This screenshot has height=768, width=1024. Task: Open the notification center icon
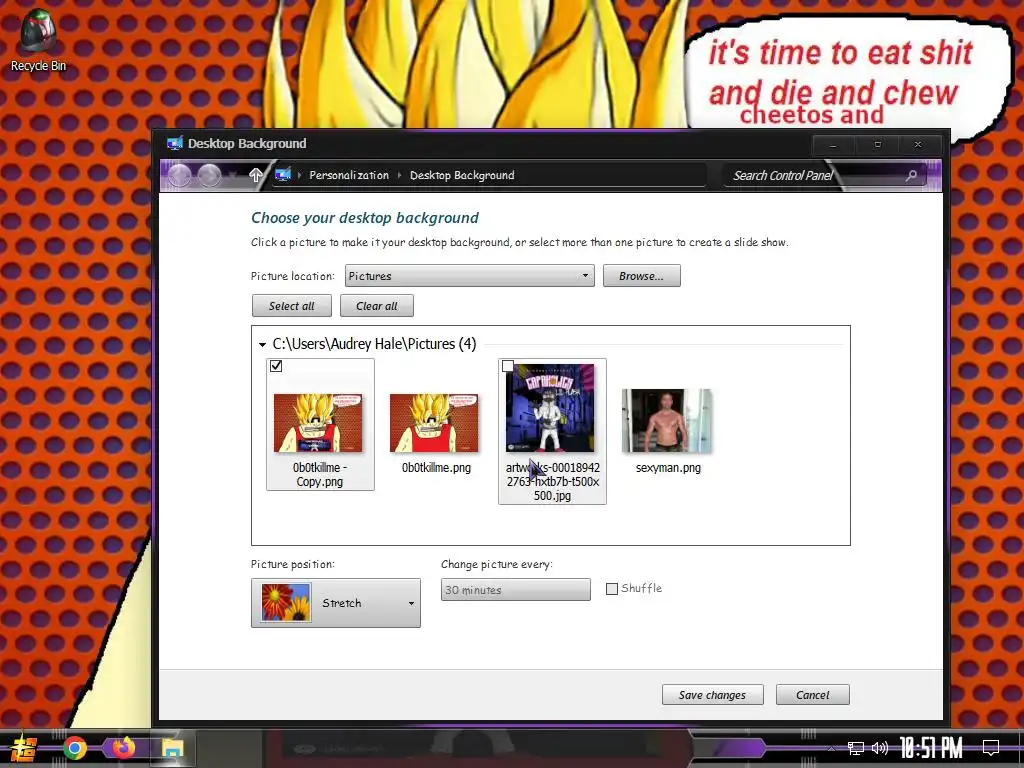click(991, 748)
